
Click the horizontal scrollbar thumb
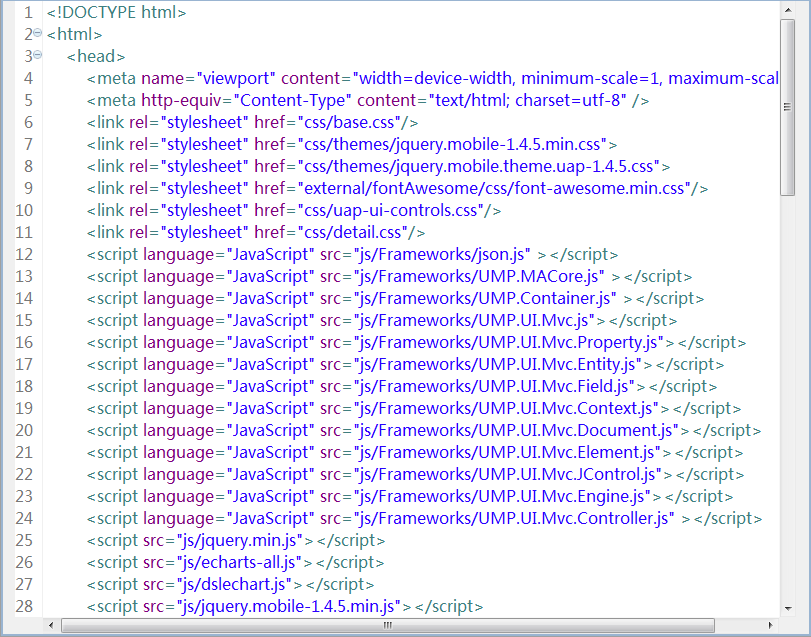coord(388,625)
